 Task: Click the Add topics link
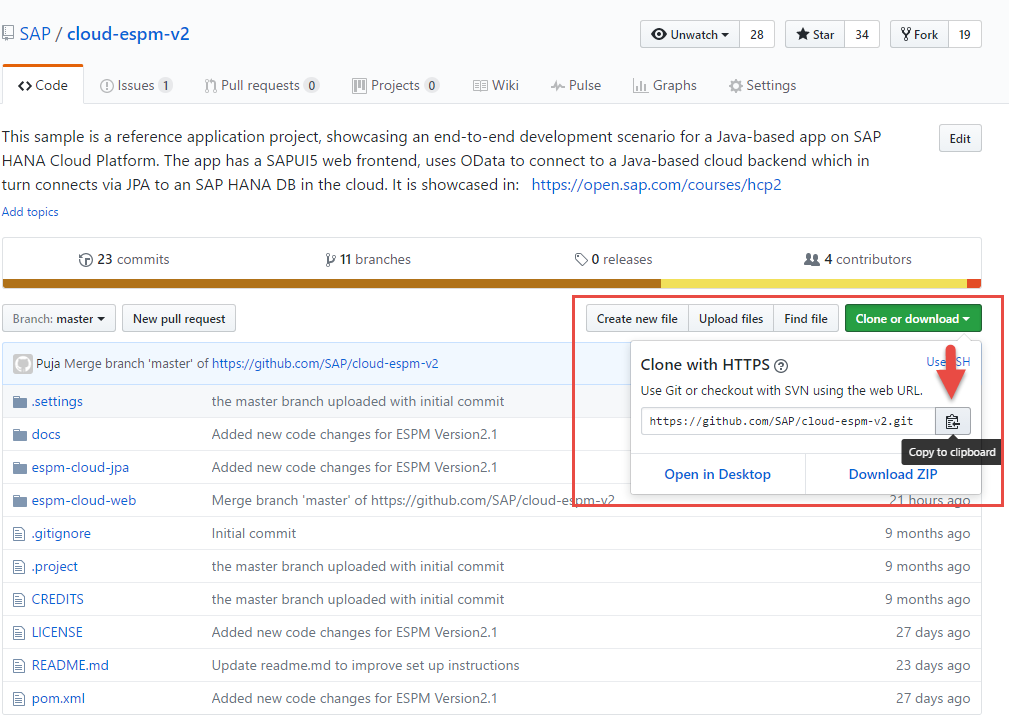pyautogui.click(x=30, y=212)
